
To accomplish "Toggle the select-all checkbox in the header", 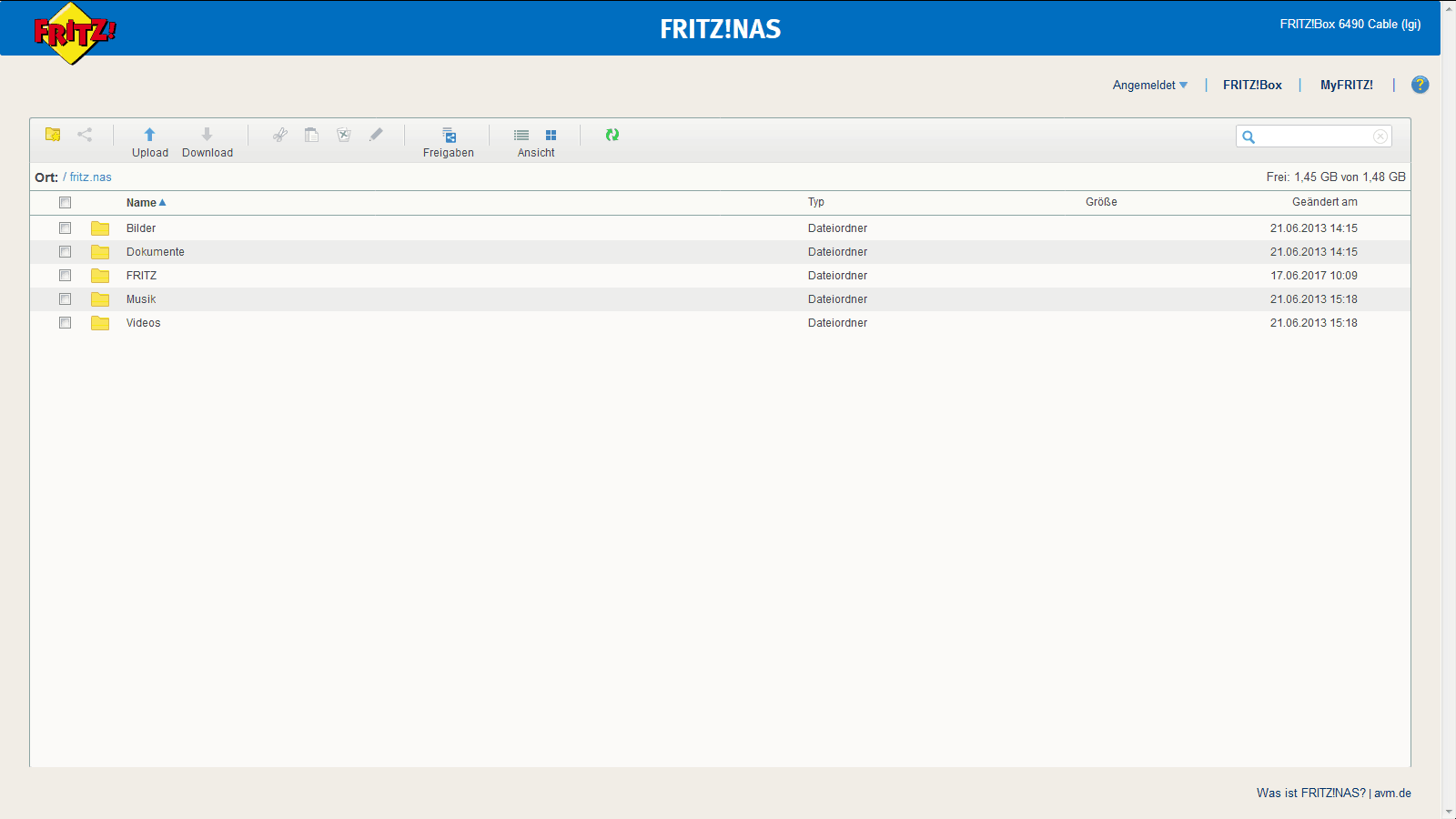I will point(65,203).
